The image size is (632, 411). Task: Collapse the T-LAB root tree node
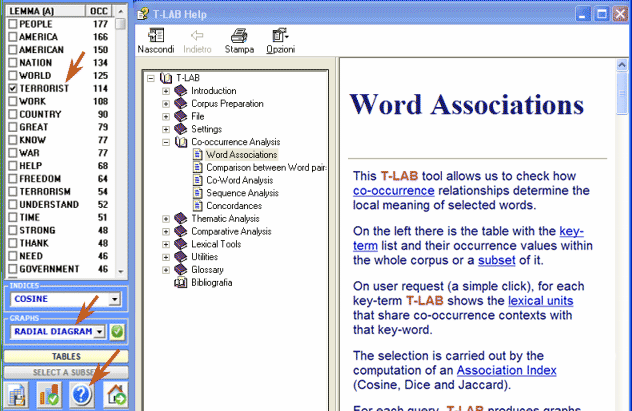[151, 78]
